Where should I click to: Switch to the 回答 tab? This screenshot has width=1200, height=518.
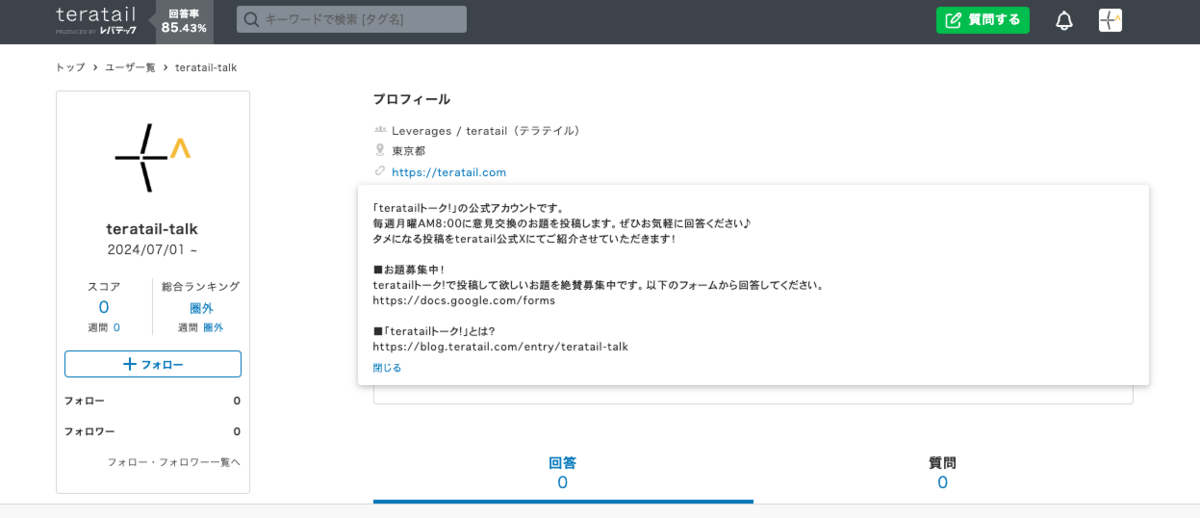click(563, 473)
